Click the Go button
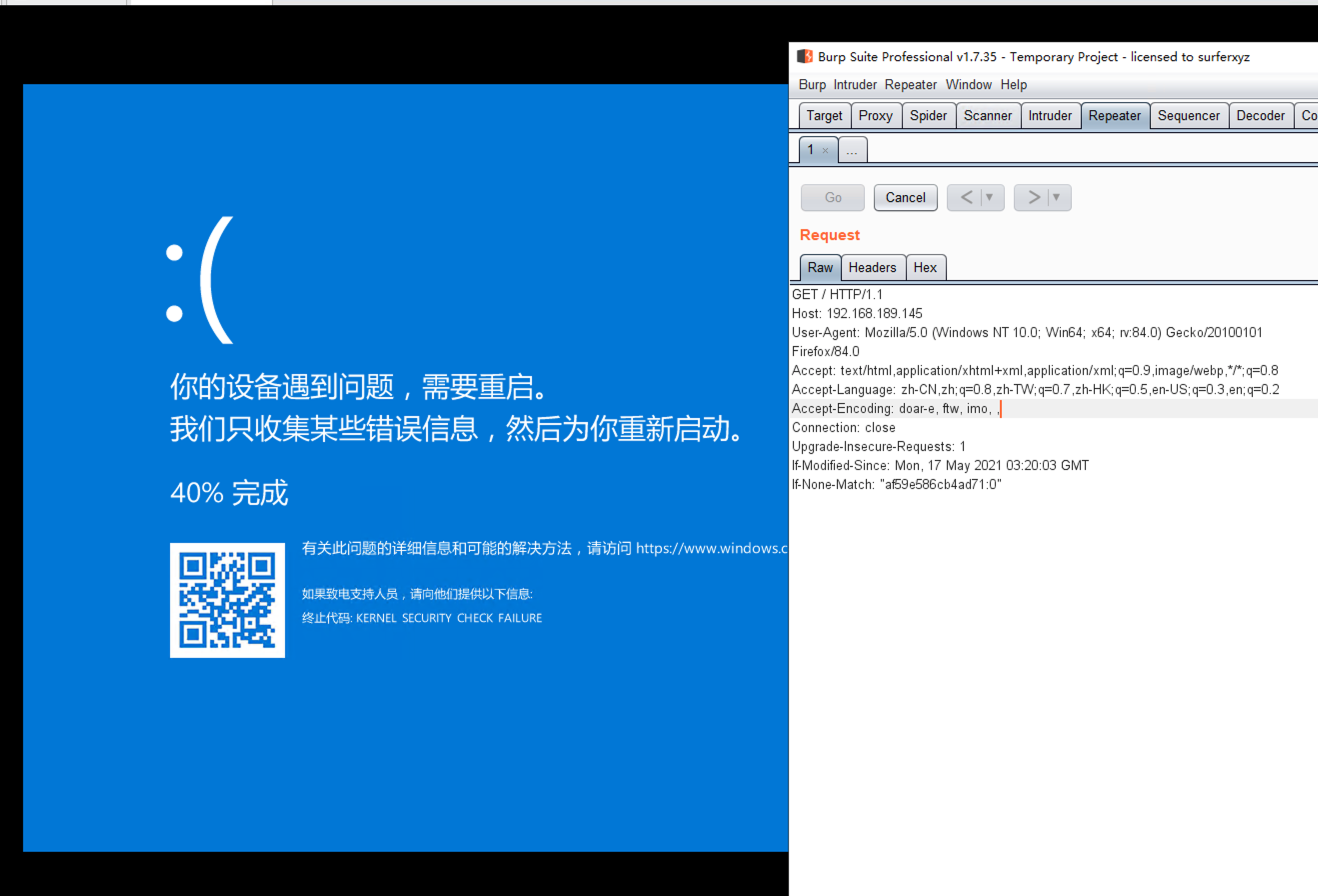 [833, 198]
